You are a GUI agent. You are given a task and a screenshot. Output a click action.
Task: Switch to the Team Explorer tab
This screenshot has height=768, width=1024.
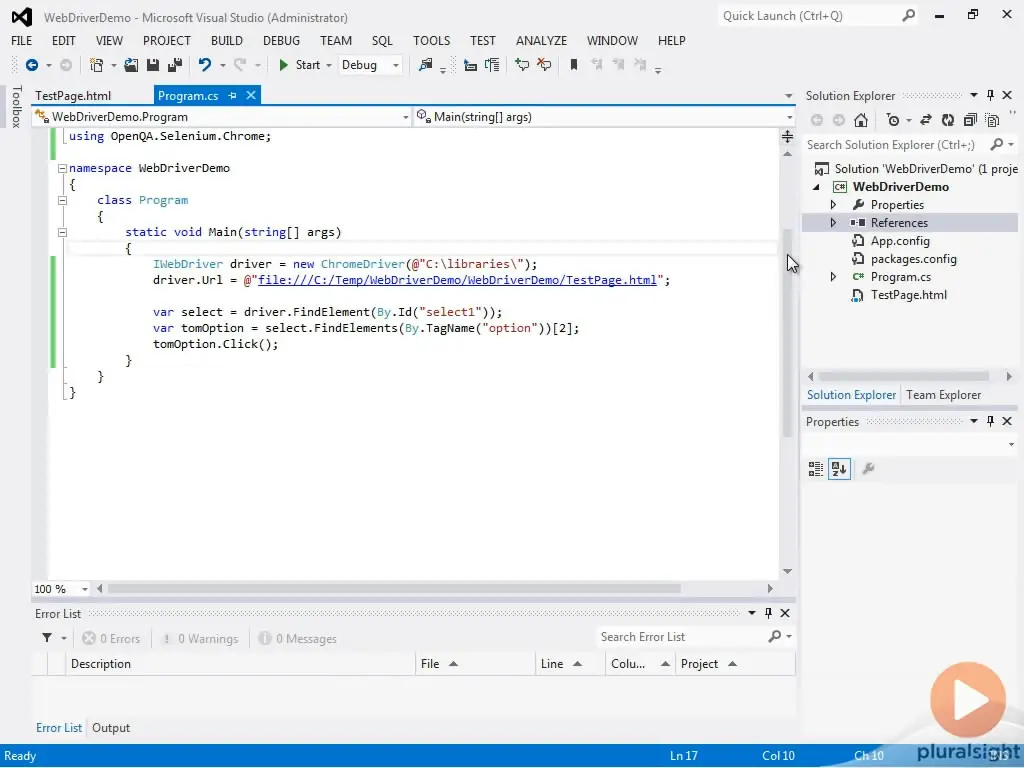[x=943, y=394]
